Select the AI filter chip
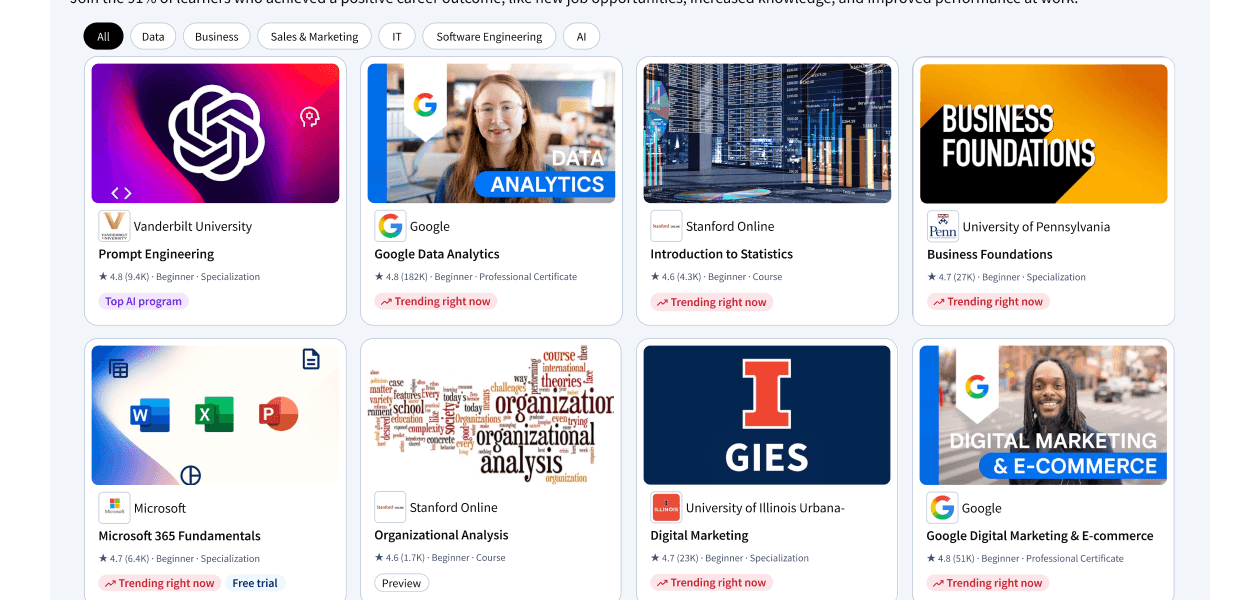1260x600 pixels. (581, 37)
